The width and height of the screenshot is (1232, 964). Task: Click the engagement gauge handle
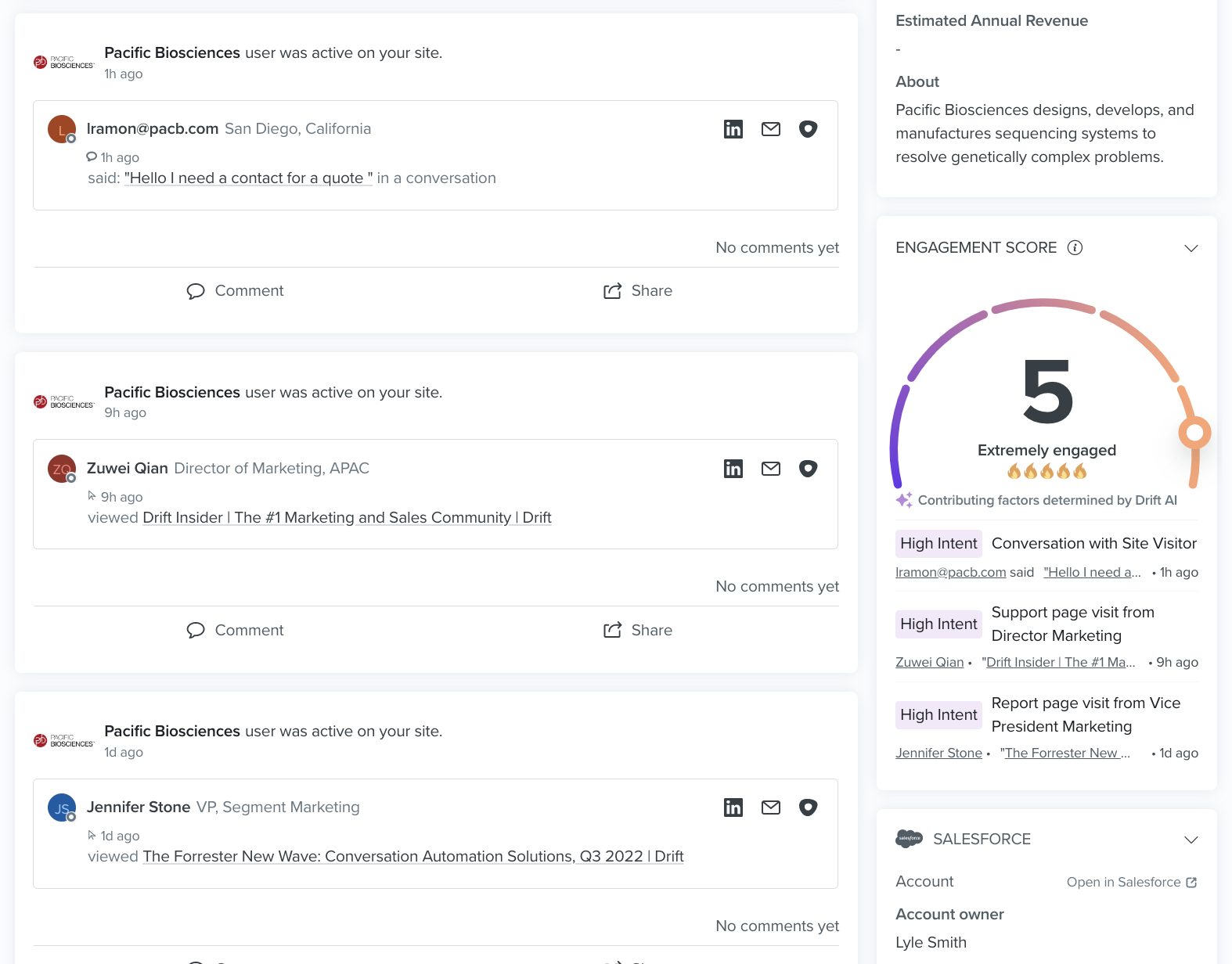click(x=1195, y=432)
